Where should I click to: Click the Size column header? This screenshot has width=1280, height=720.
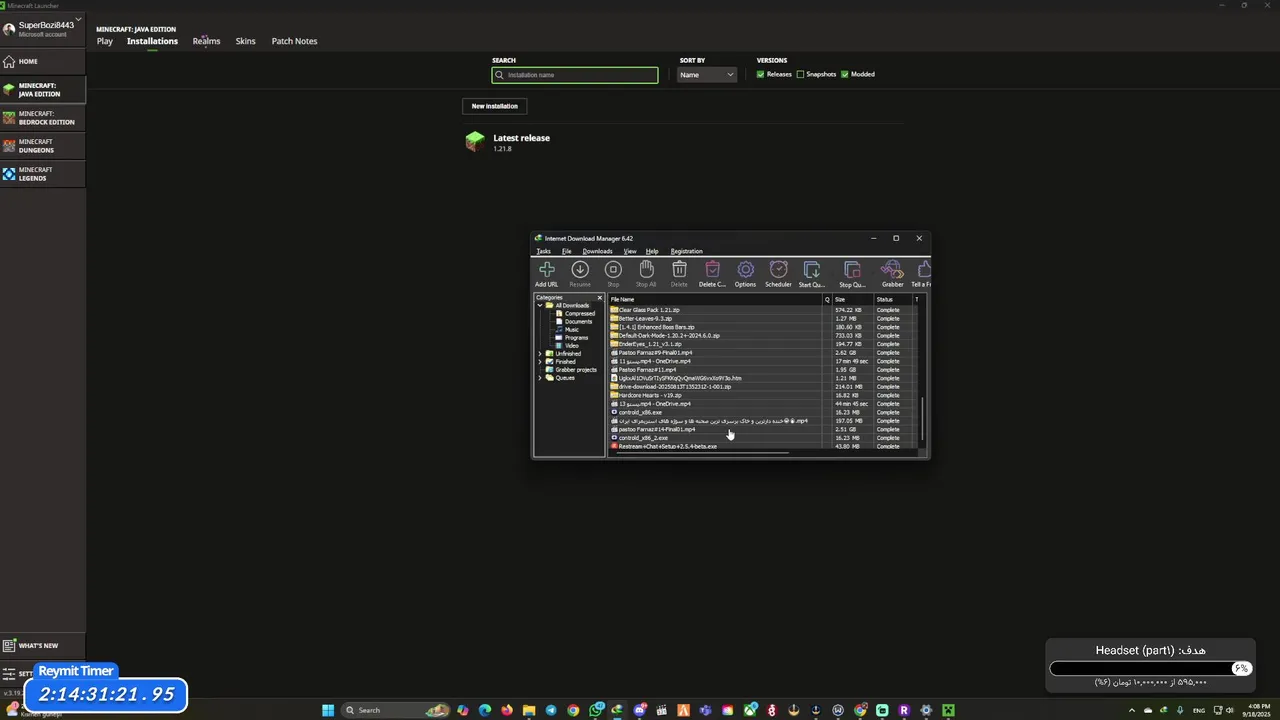[852, 299]
